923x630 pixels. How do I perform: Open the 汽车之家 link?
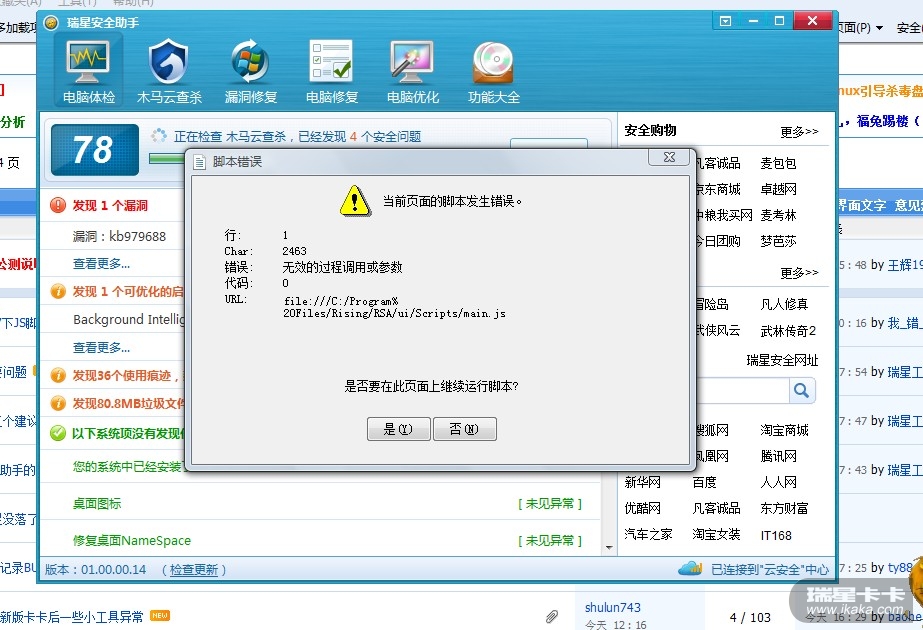coord(648,534)
